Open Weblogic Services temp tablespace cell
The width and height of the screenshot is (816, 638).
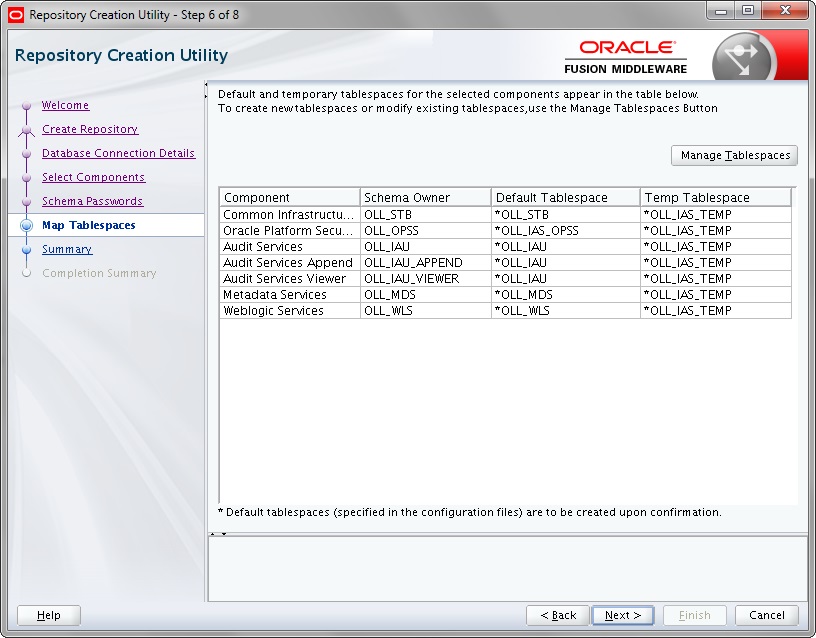[x=716, y=311]
